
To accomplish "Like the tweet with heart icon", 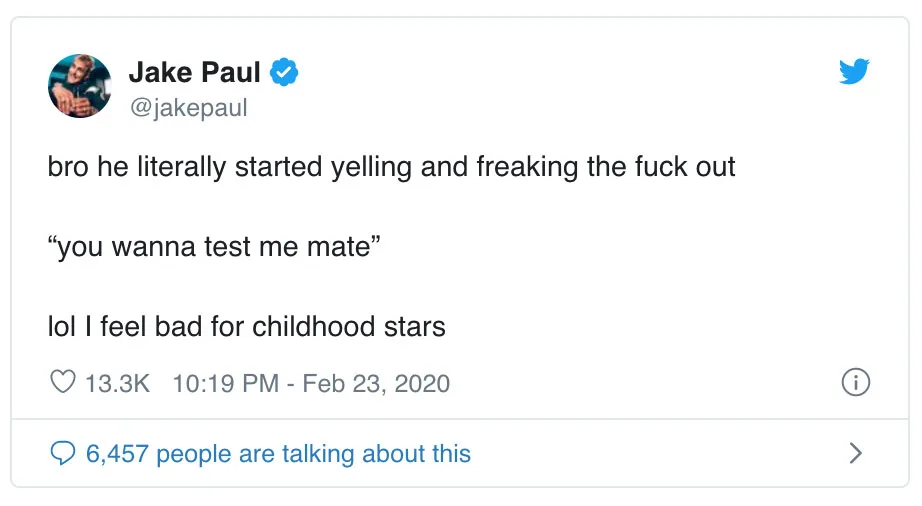I will pyautogui.click(x=63, y=383).
